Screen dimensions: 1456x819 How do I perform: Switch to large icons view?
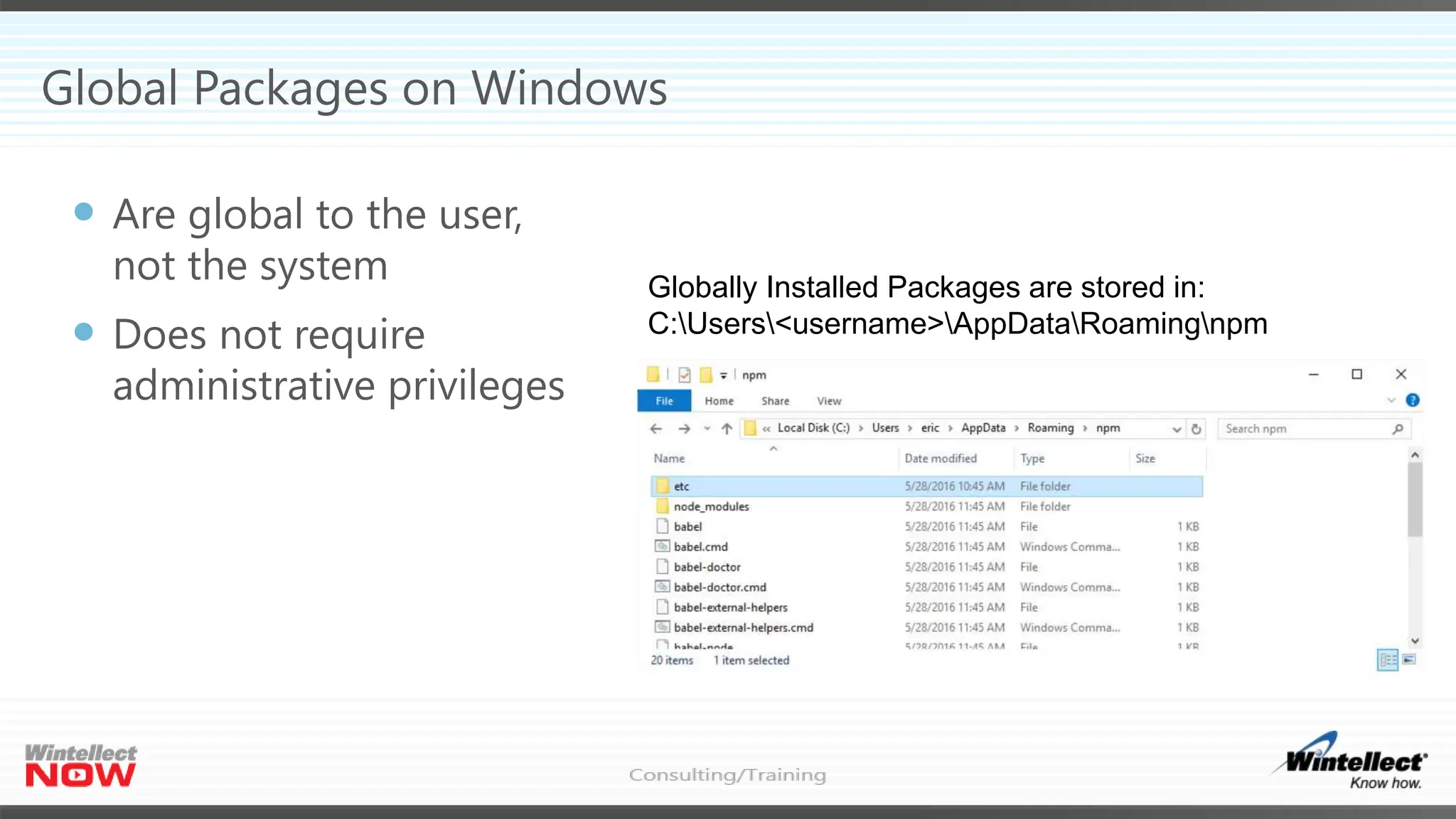[x=1409, y=660]
